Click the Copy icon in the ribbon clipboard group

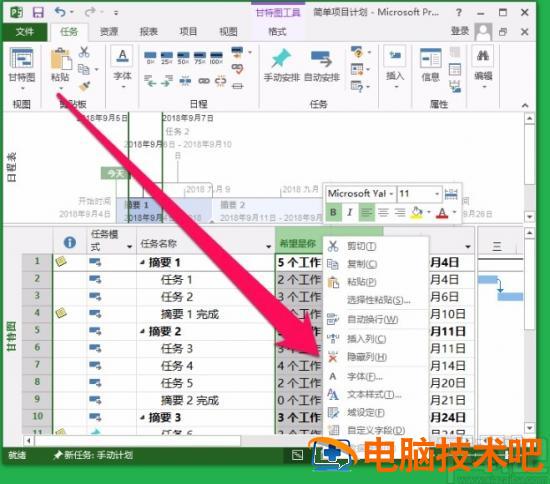83,69
